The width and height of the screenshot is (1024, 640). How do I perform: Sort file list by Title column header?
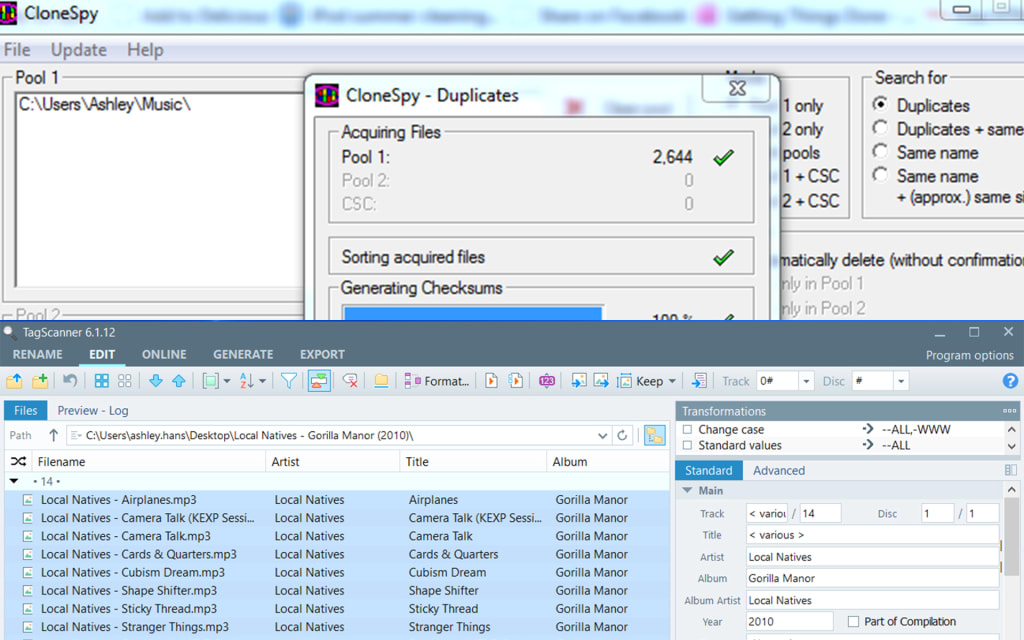(x=472, y=462)
